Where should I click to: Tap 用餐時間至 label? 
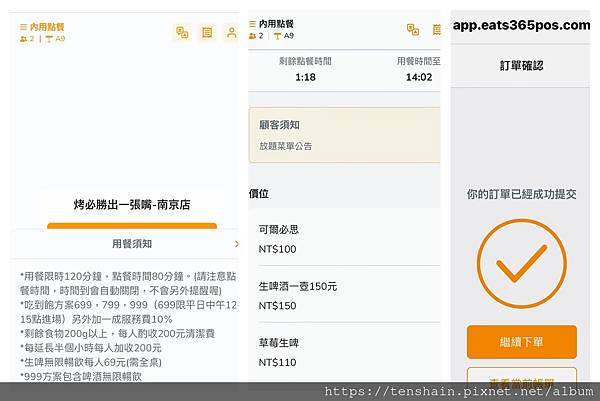[x=419, y=61]
